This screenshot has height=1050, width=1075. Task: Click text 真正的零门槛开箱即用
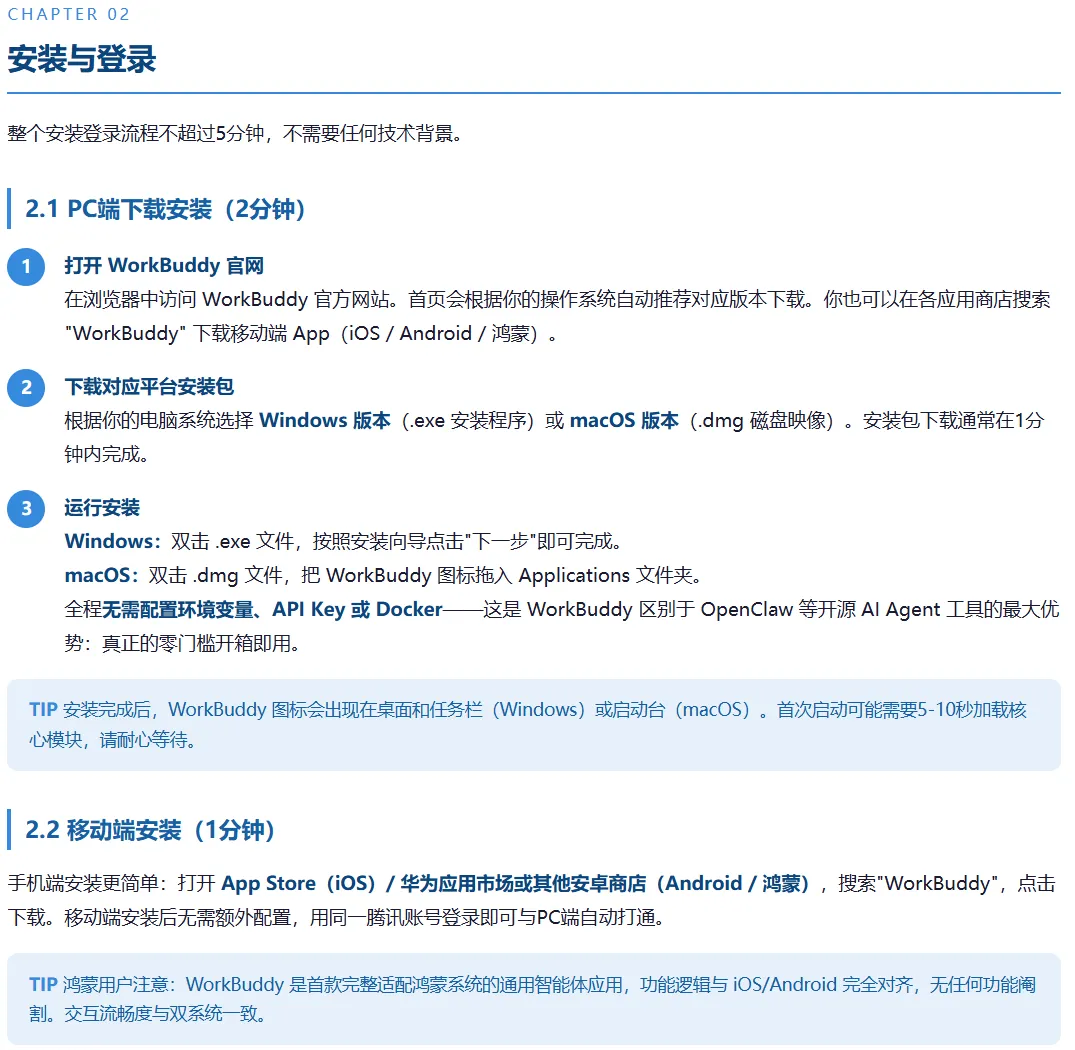point(195,644)
